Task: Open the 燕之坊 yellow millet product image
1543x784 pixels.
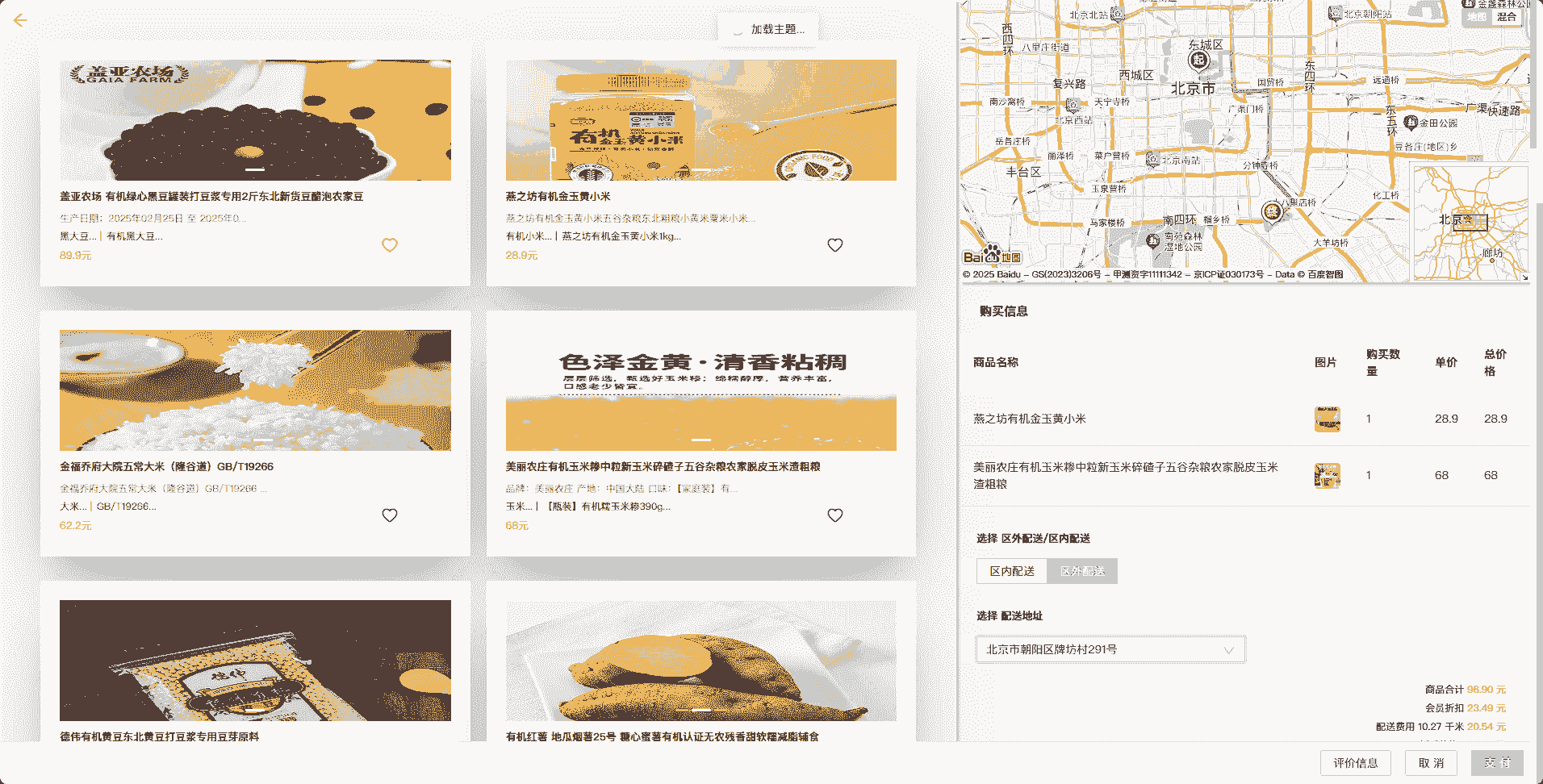Action: [x=701, y=120]
